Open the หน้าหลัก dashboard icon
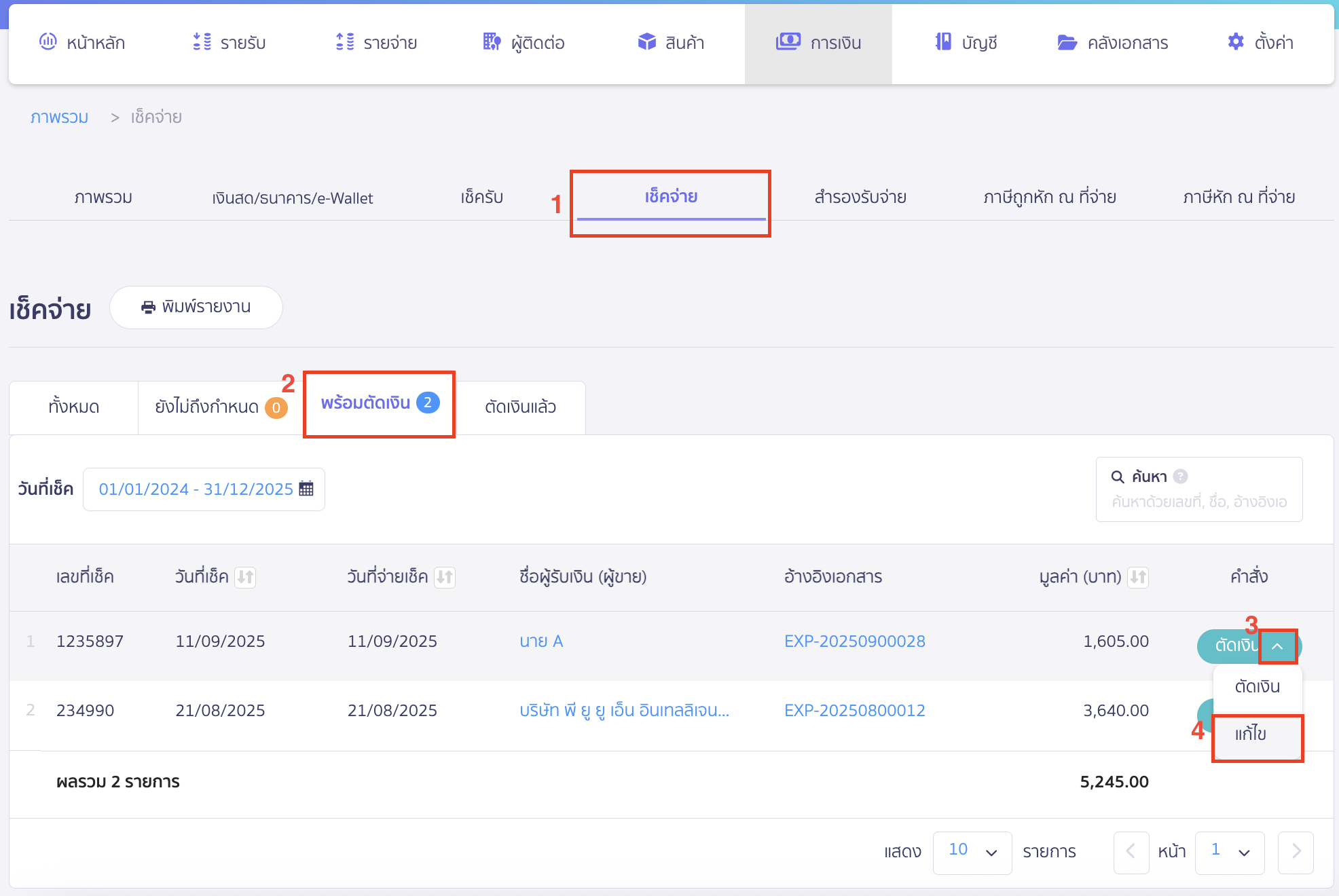The image size is (1339, 896). point(48,42)
